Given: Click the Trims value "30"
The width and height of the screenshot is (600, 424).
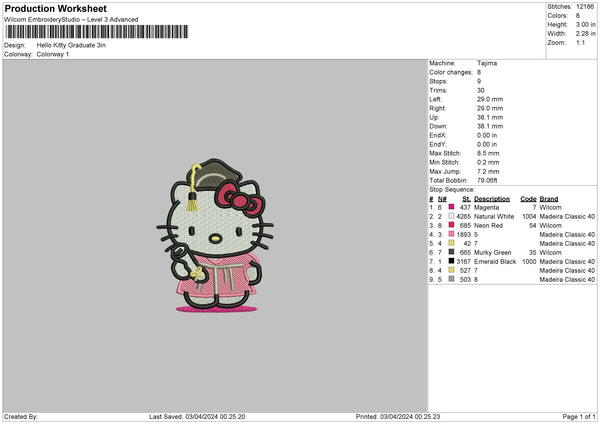Looking at the screenshot, I should [481, 90].
